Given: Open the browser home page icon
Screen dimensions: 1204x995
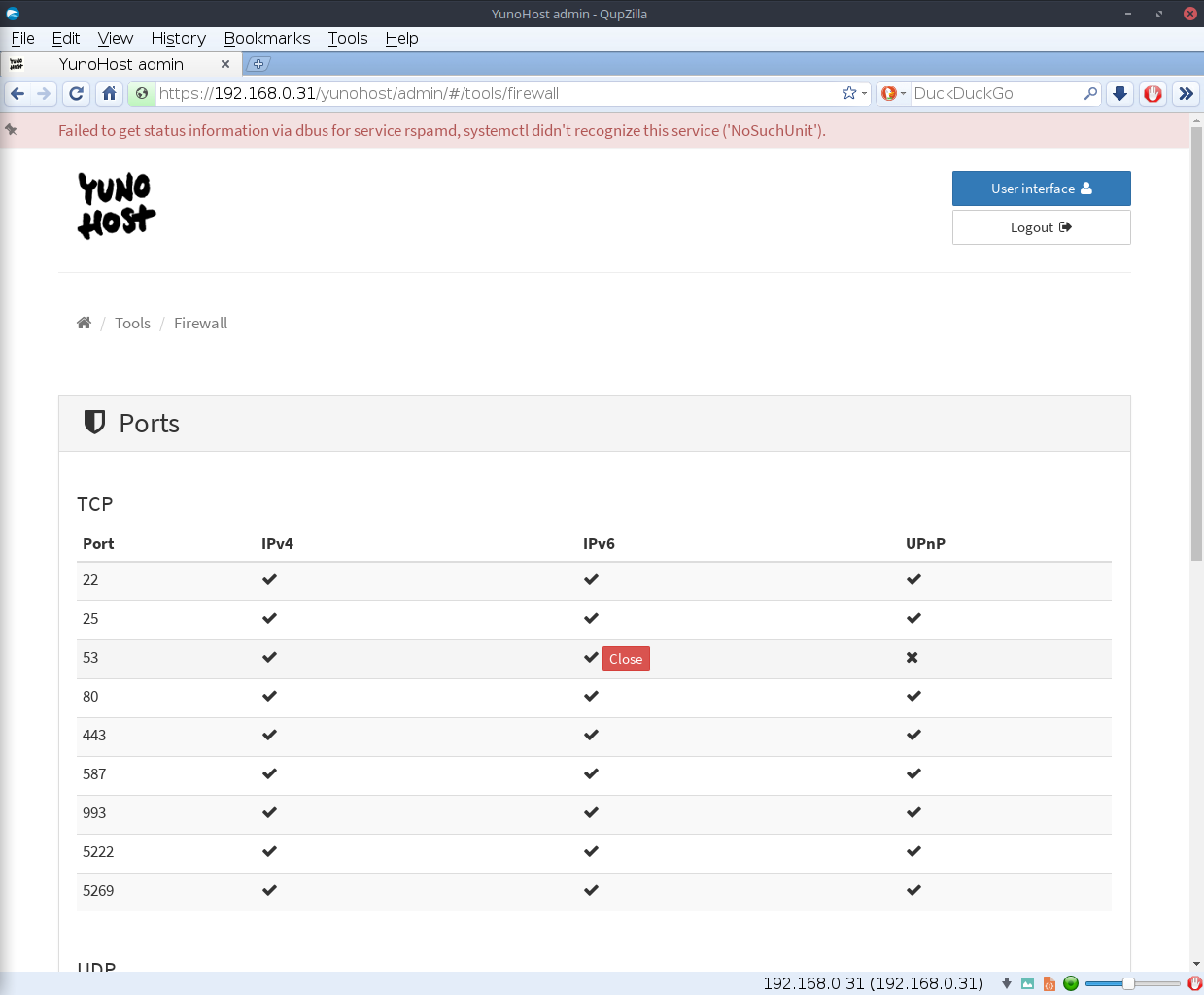Looking at the screenshot, I should [x=110, y=93].
